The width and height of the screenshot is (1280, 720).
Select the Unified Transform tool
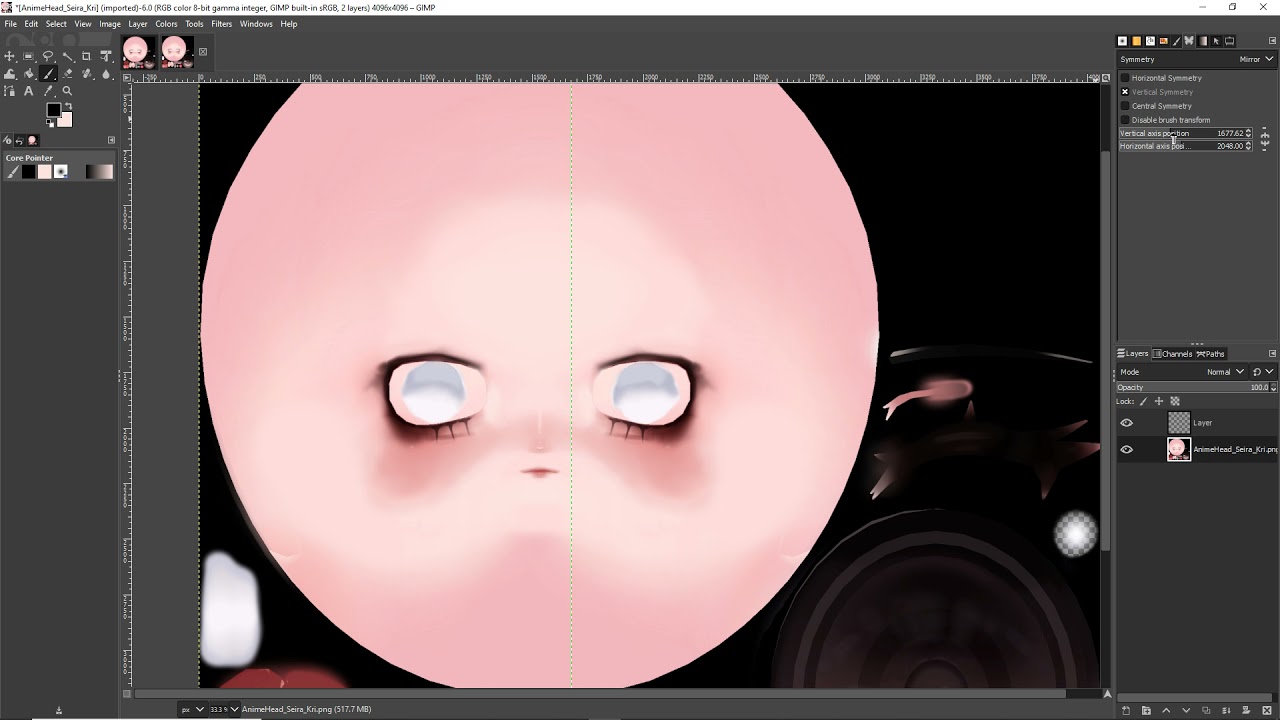point(106,56)
